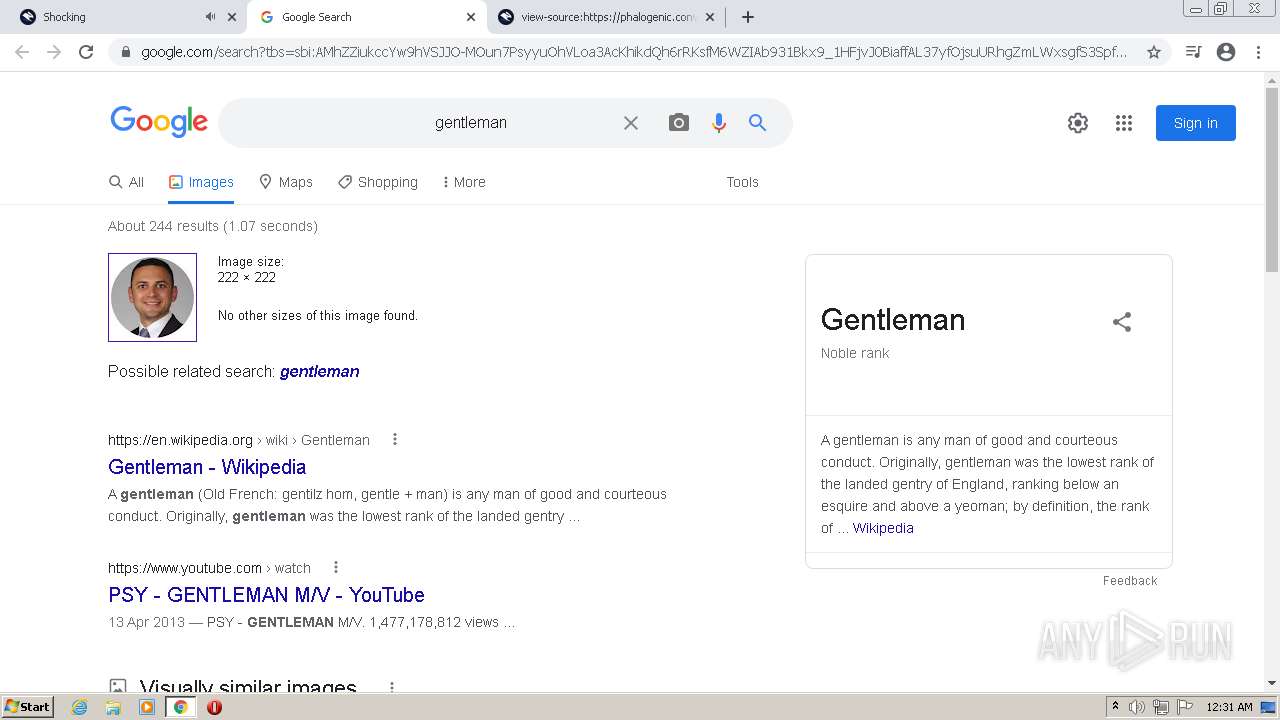Open PSY - GENTLEMAN M/V YouTube result

pos(266,595)
